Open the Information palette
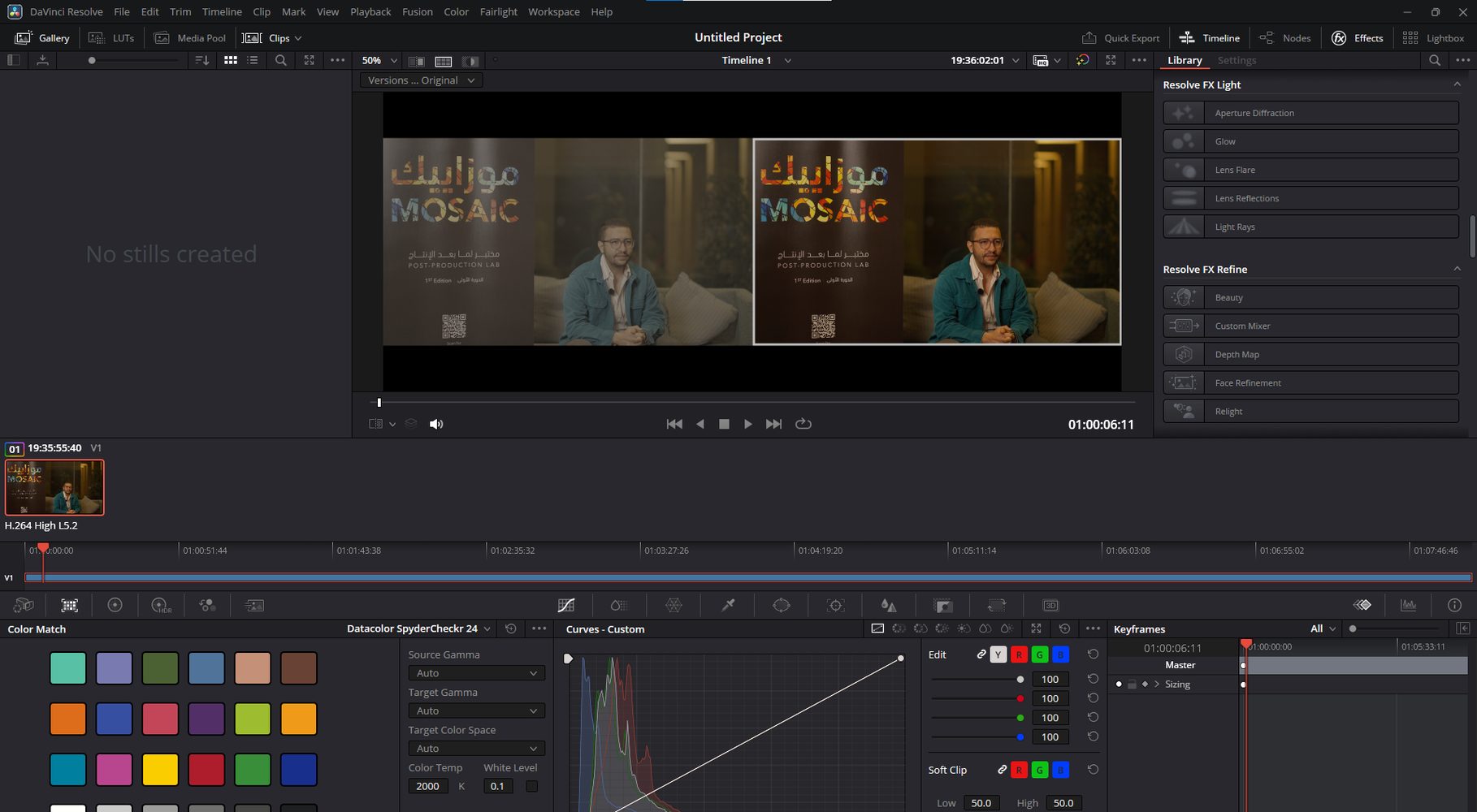The image size is (1477, 812). coord(1454,605)
